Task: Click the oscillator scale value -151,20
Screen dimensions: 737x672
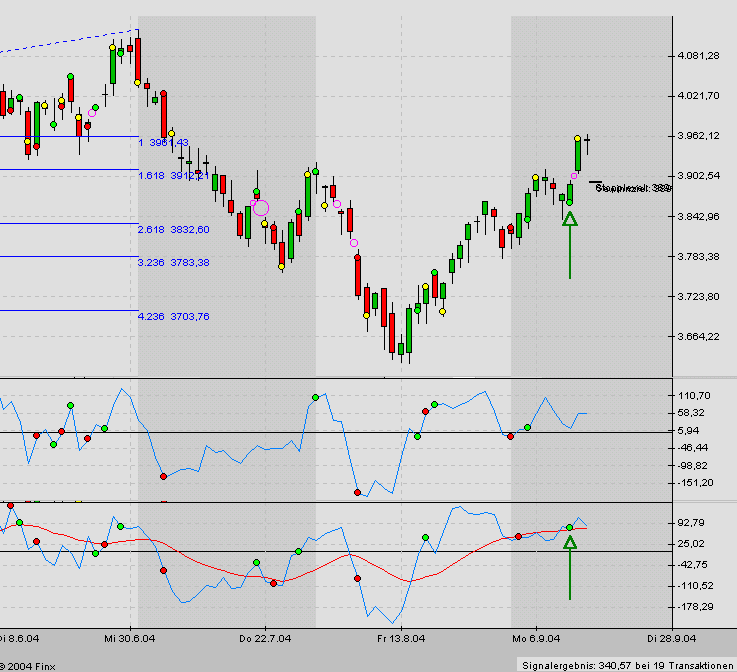Action: [x=696, y=483]
